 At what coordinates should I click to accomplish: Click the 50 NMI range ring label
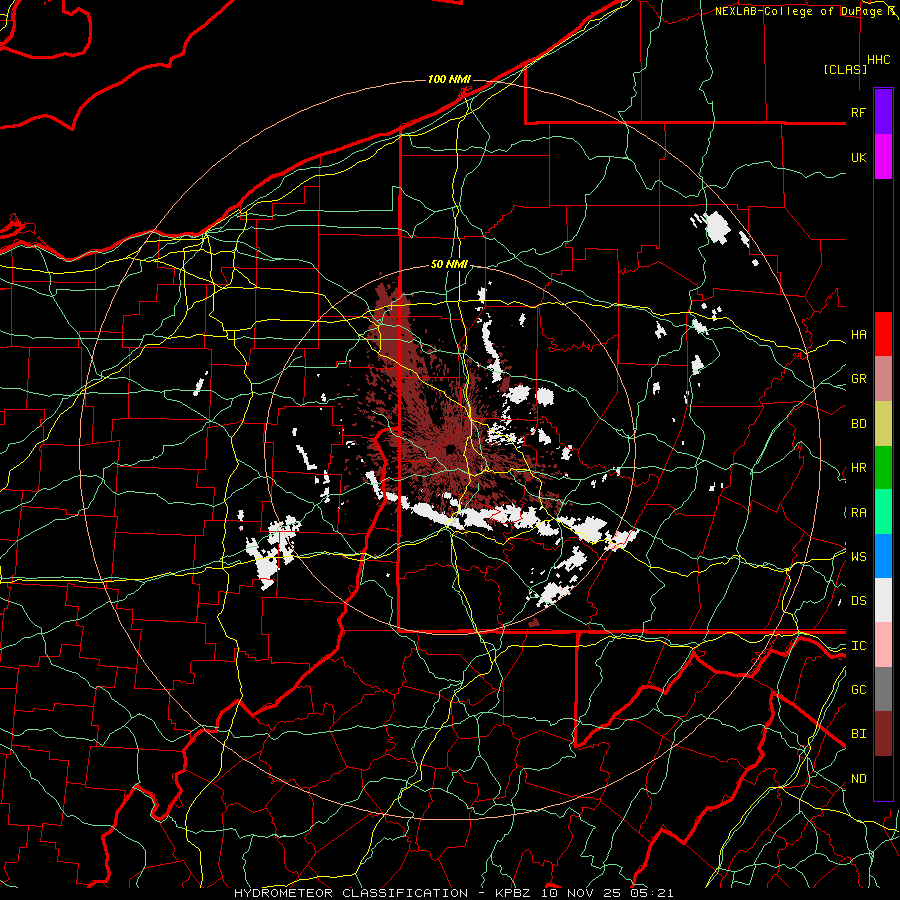tap(449, 264)
